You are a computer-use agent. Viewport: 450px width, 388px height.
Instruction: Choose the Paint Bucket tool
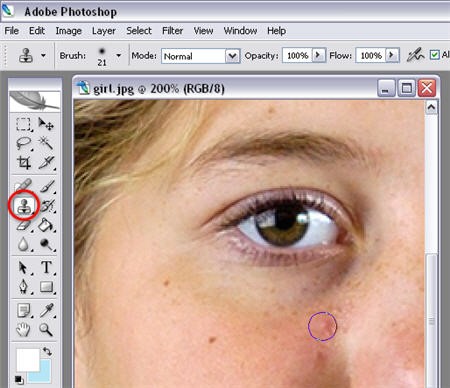tap(46, 225)
